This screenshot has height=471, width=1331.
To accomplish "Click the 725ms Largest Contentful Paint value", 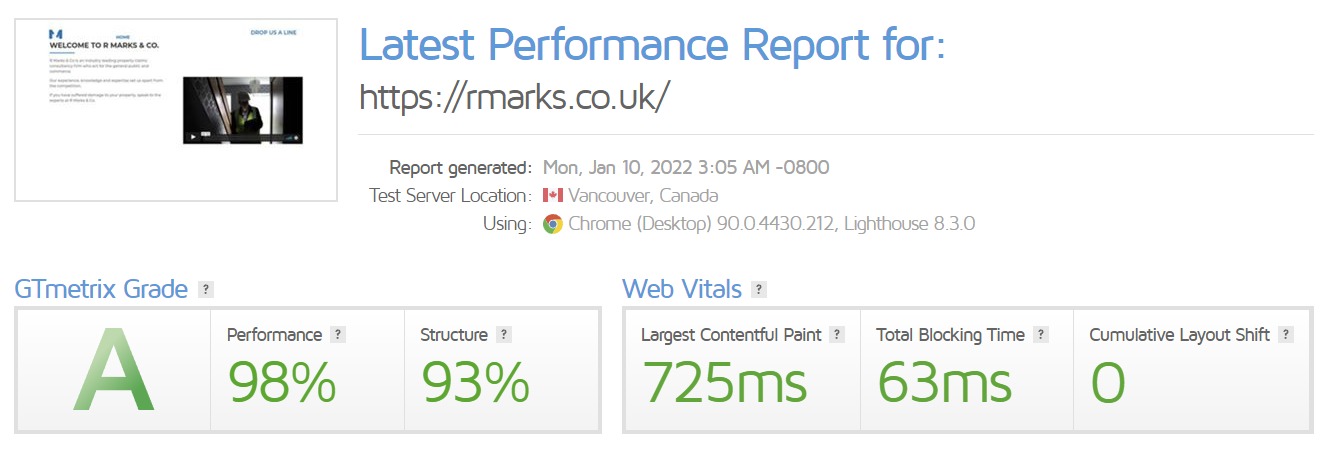I will (x=725, y=383).
